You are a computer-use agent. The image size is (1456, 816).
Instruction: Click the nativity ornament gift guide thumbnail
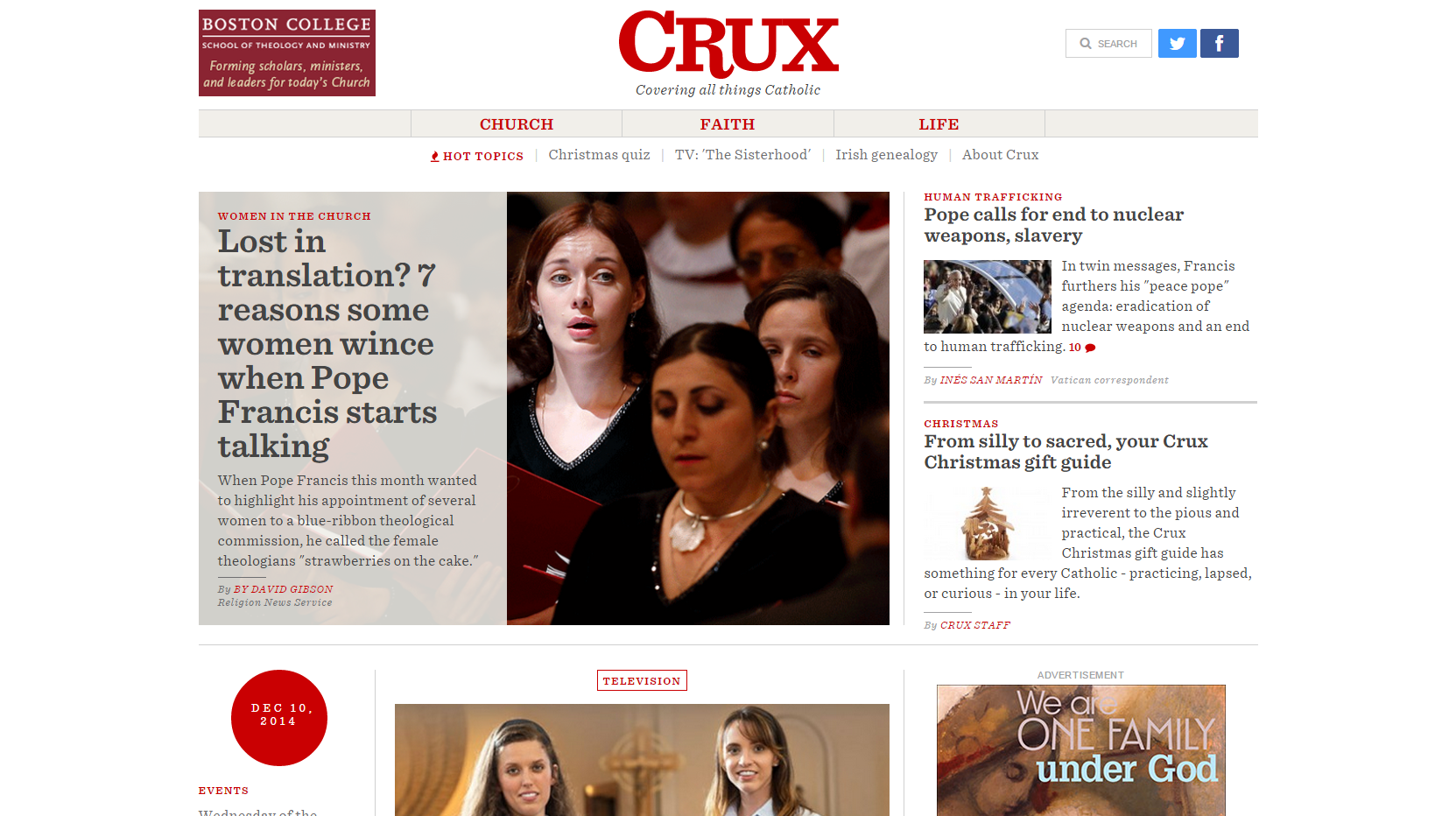click(x=988, y=524)
